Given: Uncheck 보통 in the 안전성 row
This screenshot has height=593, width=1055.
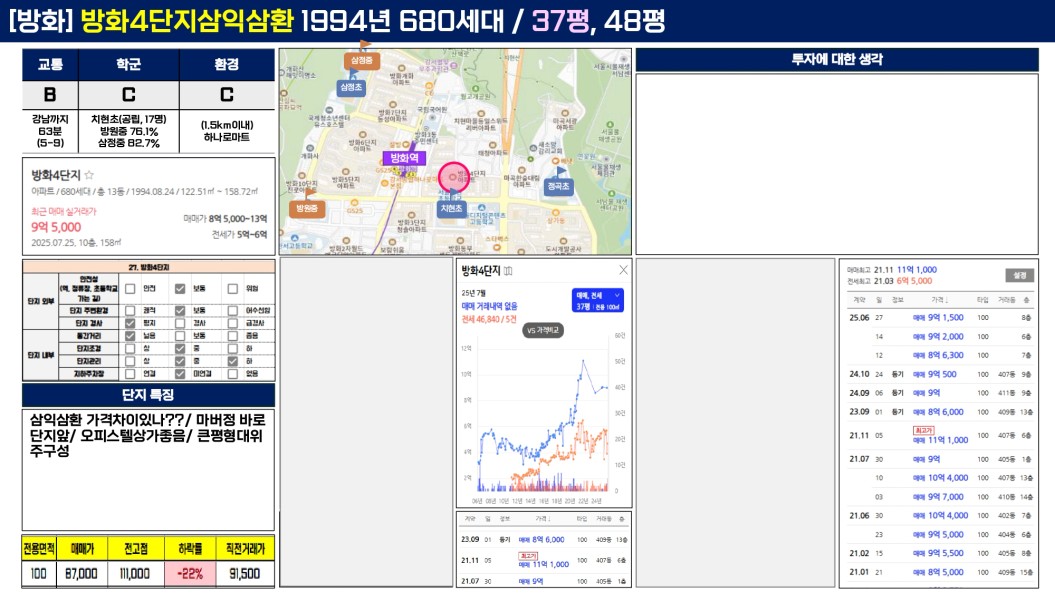Looking at the screenshot, I should [x=180, y=289].
